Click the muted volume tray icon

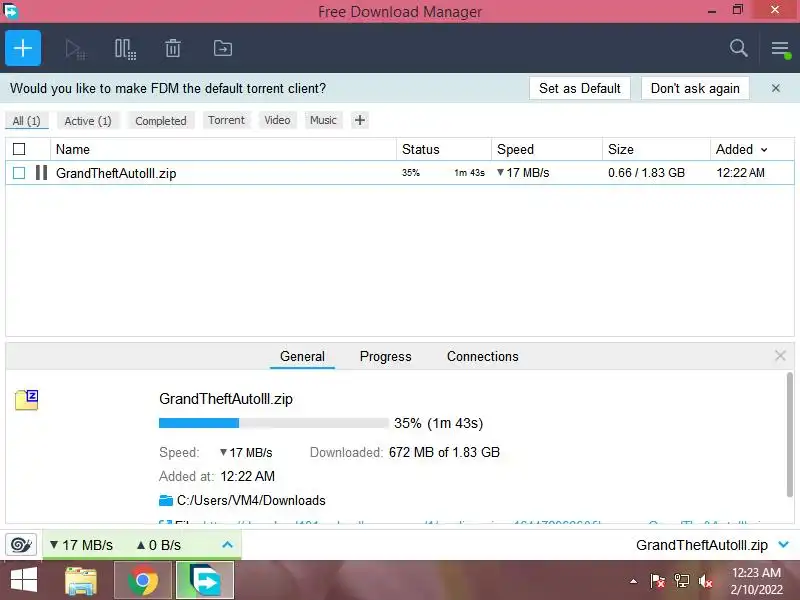coord(705,581)
